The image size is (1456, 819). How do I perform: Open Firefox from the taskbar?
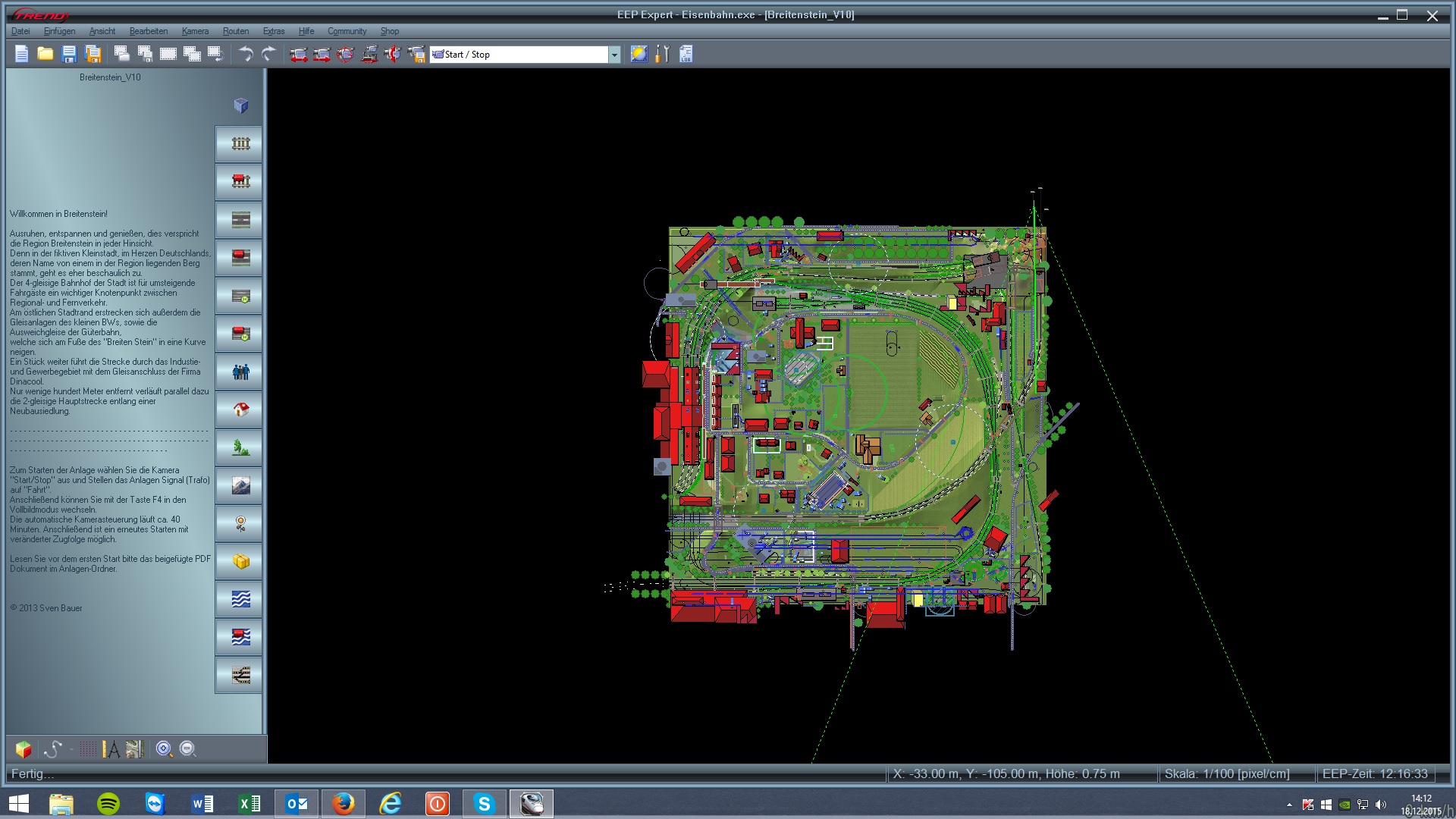point(343,803)
